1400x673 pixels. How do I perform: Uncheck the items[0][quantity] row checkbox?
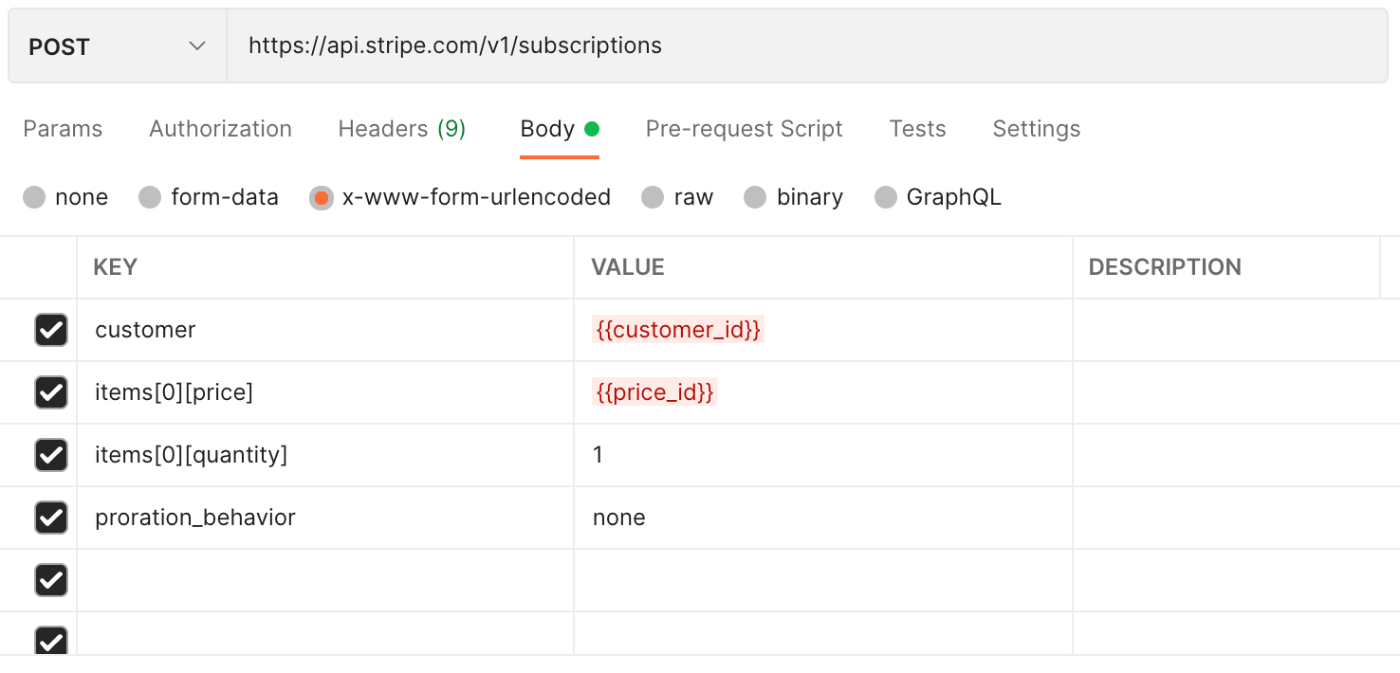(51, 455)
